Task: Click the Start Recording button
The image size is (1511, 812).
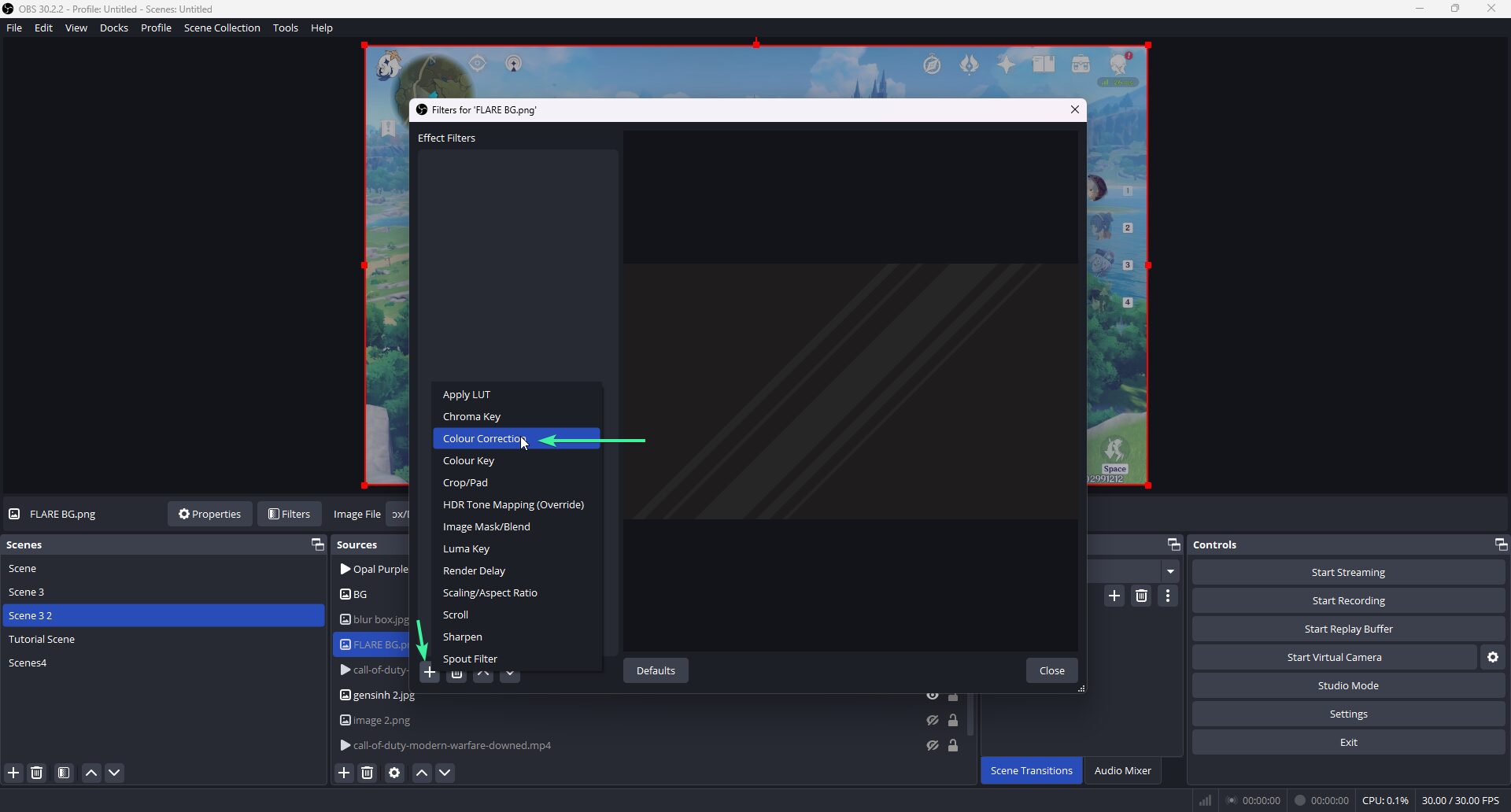Action: (1348, 600)
